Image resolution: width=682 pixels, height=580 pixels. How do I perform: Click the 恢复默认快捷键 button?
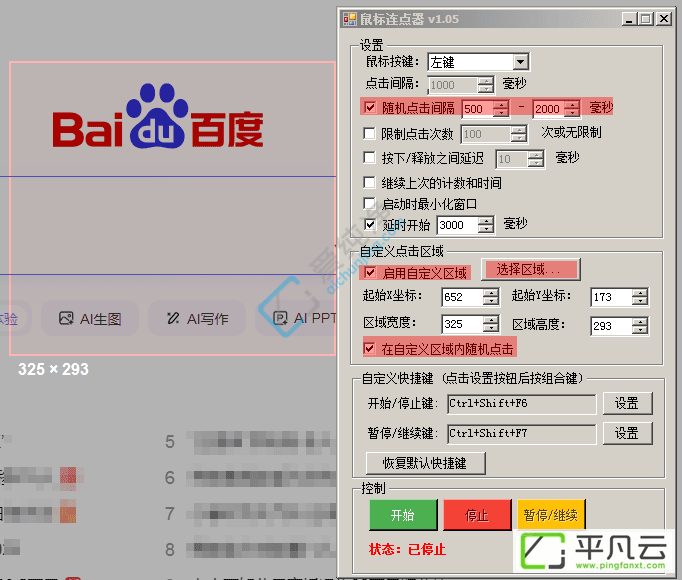pos(425,463)
